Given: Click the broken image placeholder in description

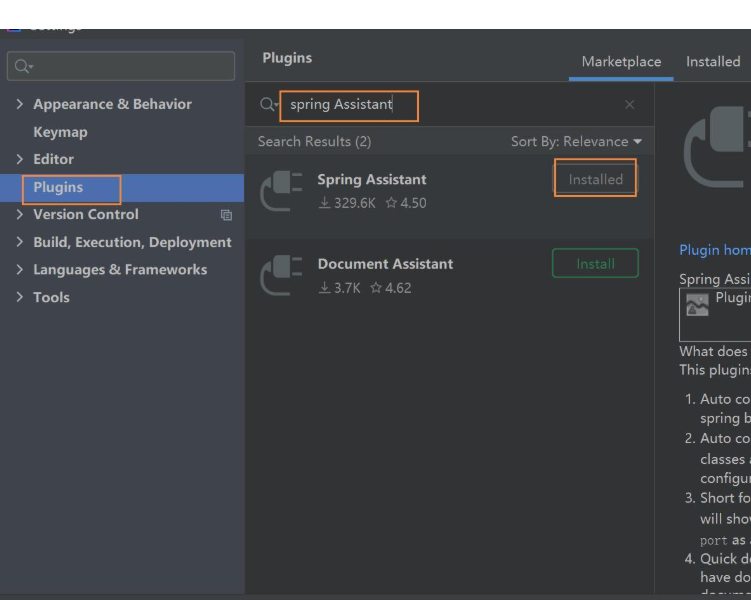Looking at the screenshot, I should (x=697, y=305).
